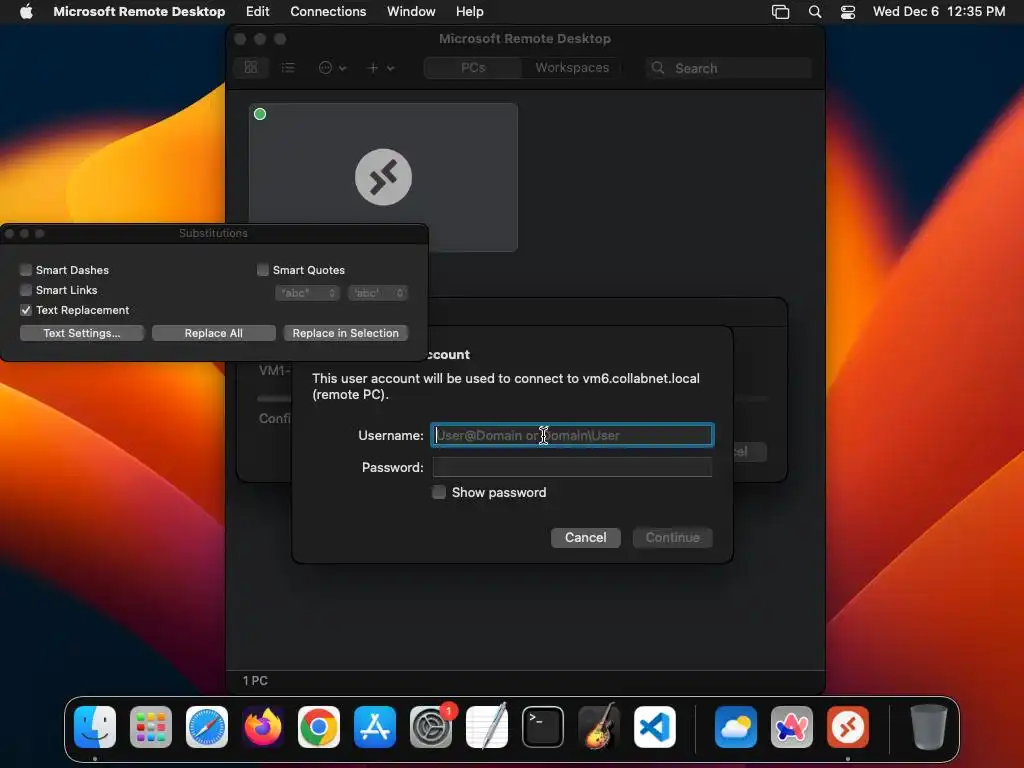Click the date and time in menu bar
The width and height of the screenshot is (1024, 768).
click(x=938, y=11)
